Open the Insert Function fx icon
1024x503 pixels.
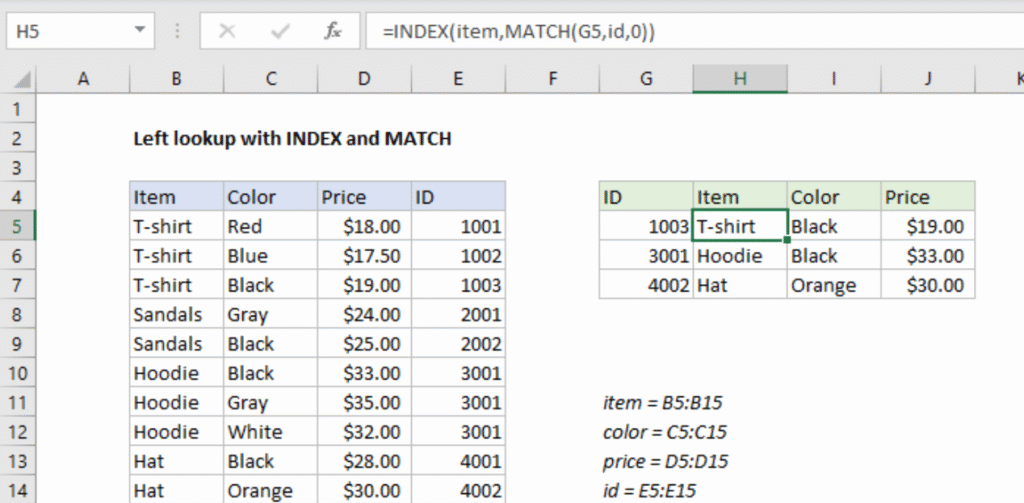point(332,31)
